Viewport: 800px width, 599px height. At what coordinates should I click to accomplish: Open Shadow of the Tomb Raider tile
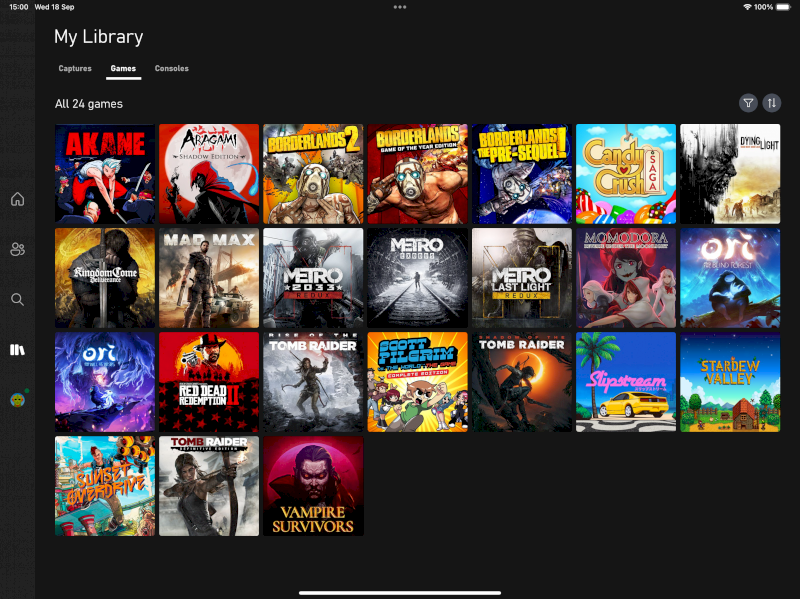(x=522, y=382)
